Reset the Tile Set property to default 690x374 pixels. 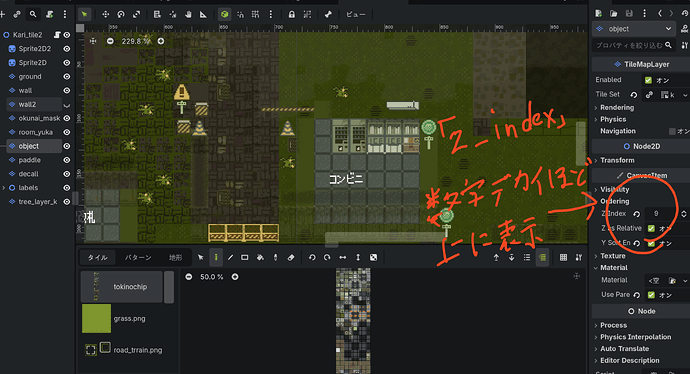634,95
